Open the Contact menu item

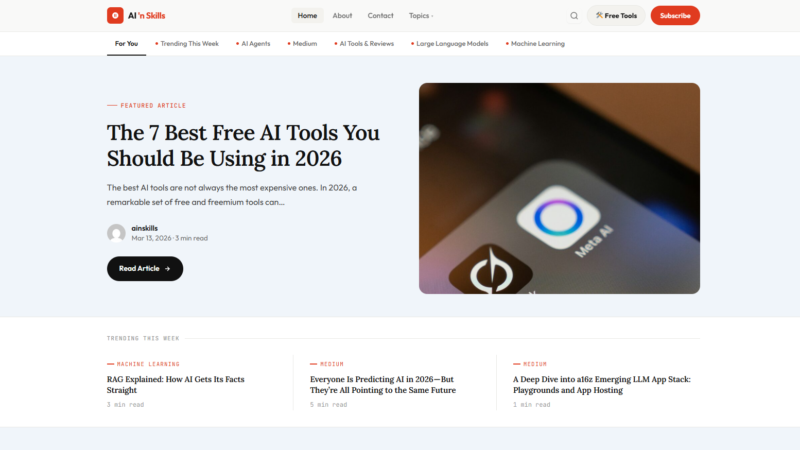tap(381, 16)
